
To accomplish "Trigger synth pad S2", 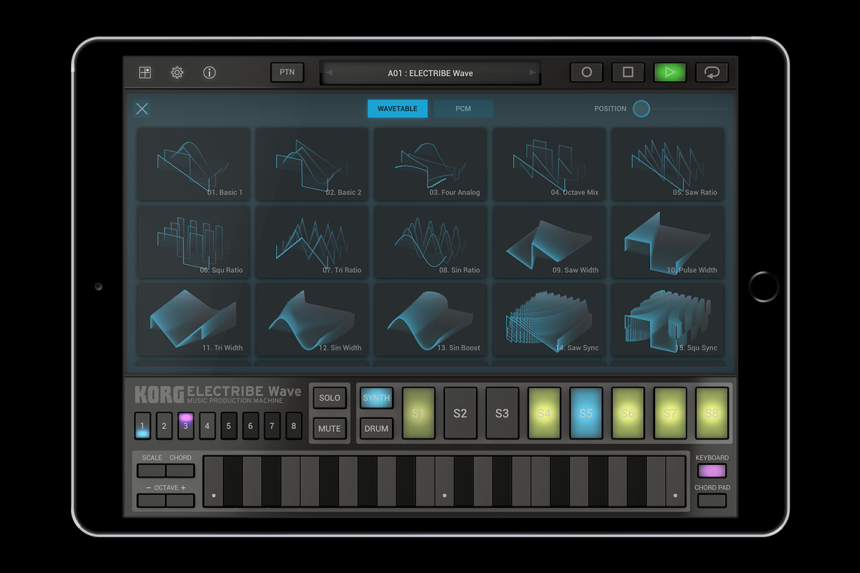I will pos(460,413).
